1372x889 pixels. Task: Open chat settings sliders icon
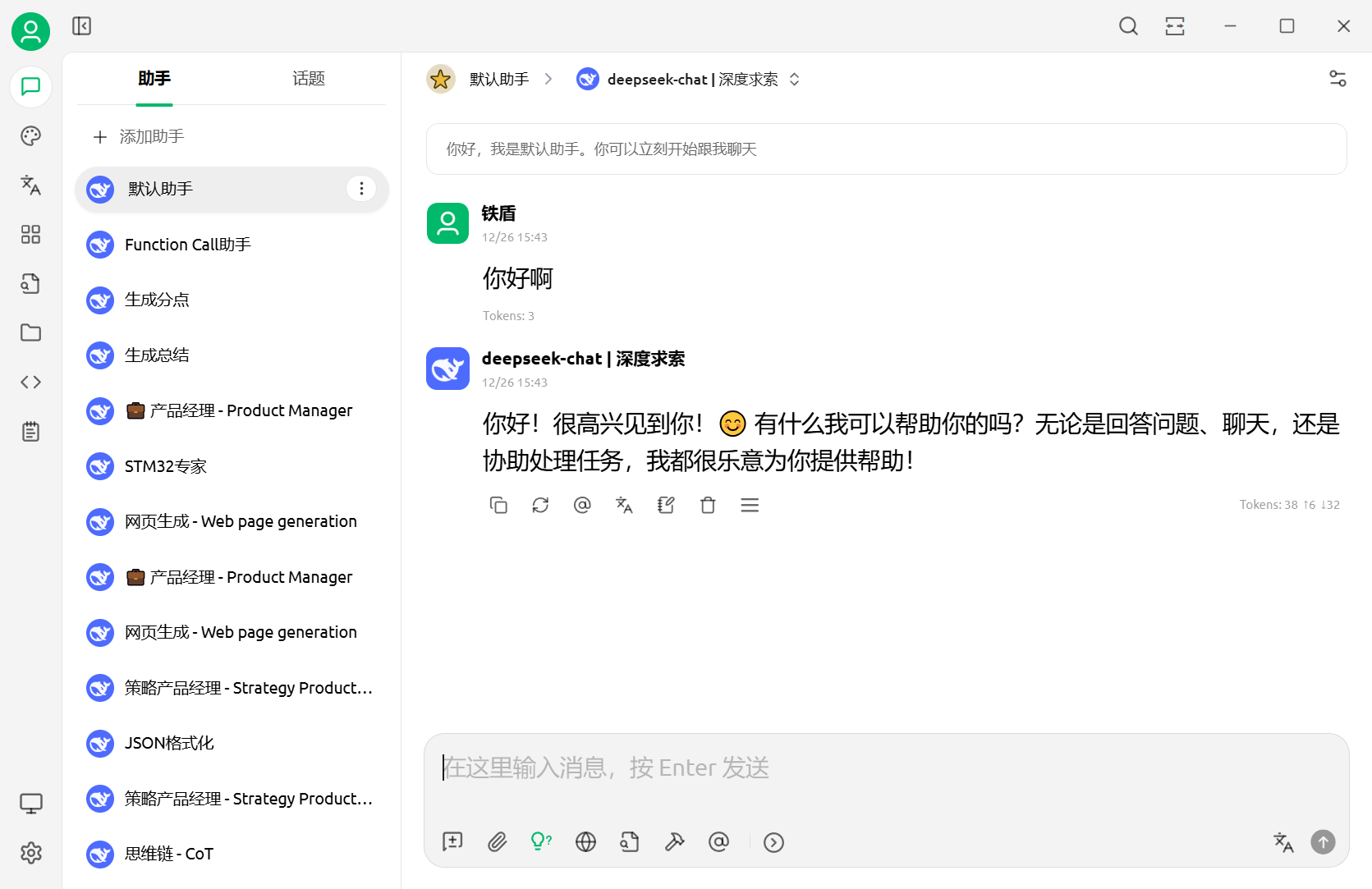[x=1338, y=79]
